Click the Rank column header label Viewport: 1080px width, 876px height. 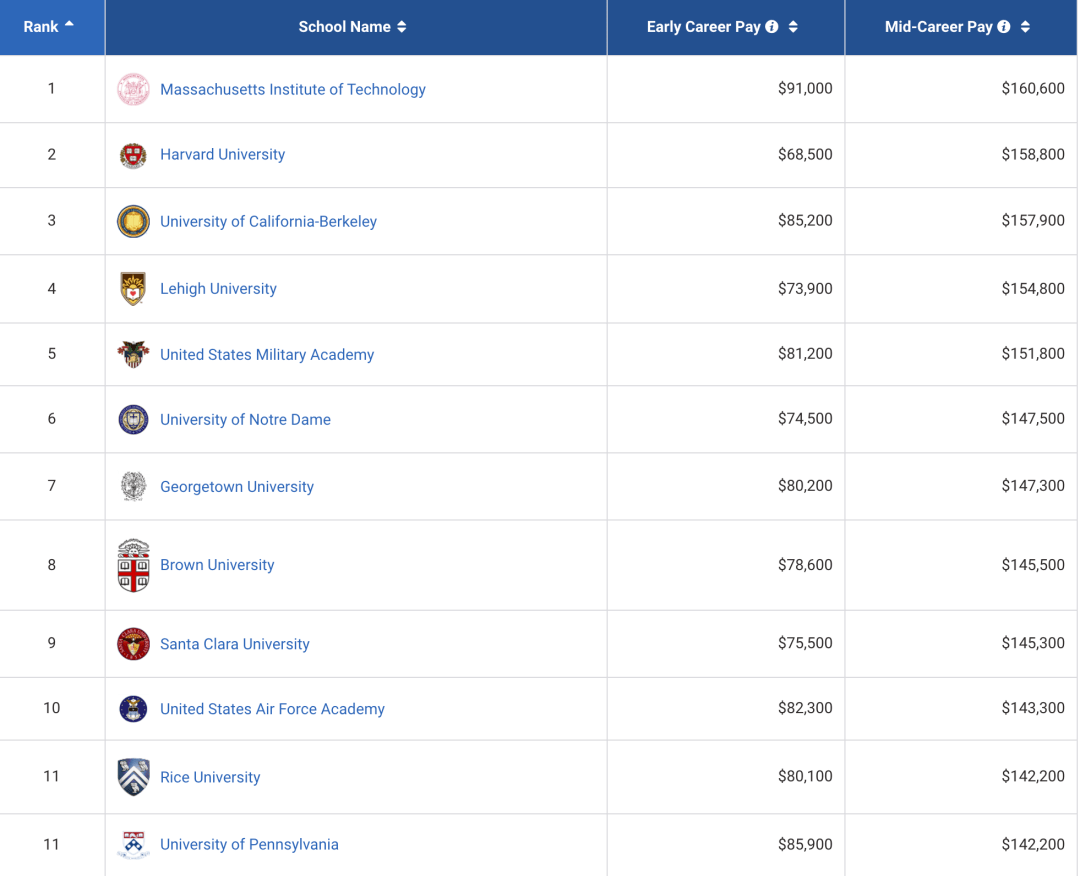click(x=41, y=27)
